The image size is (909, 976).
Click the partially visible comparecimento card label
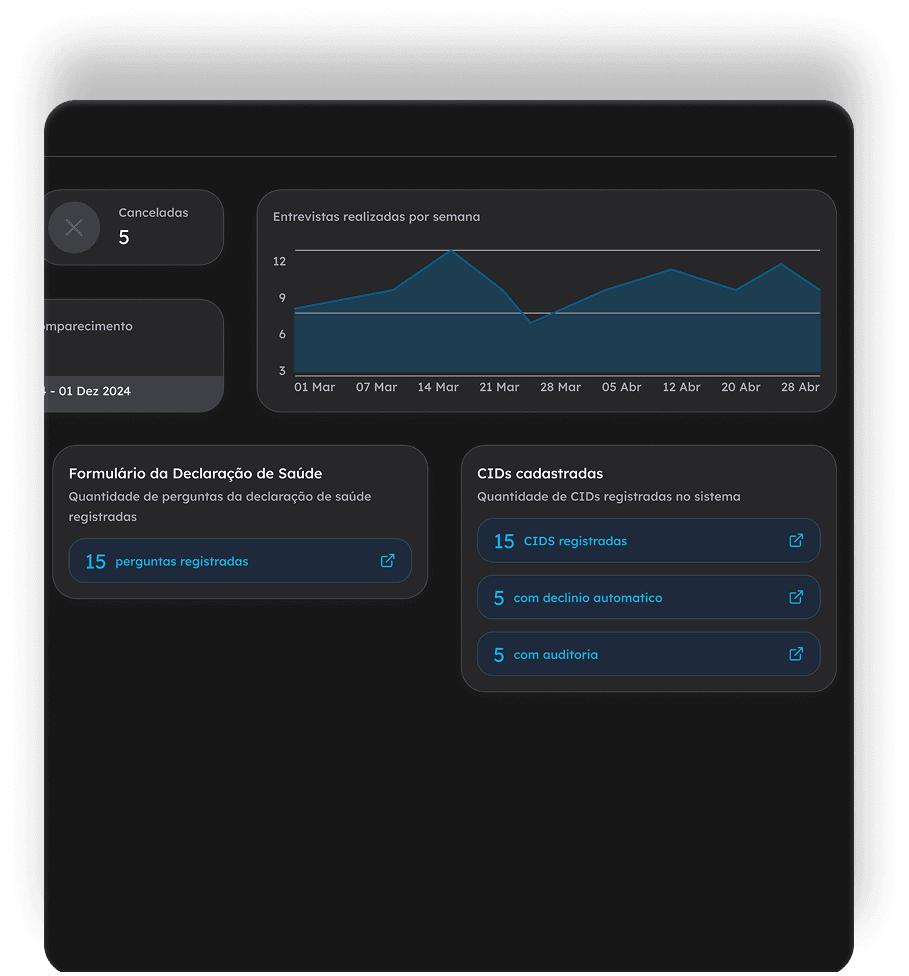click(x=88, y=326)
